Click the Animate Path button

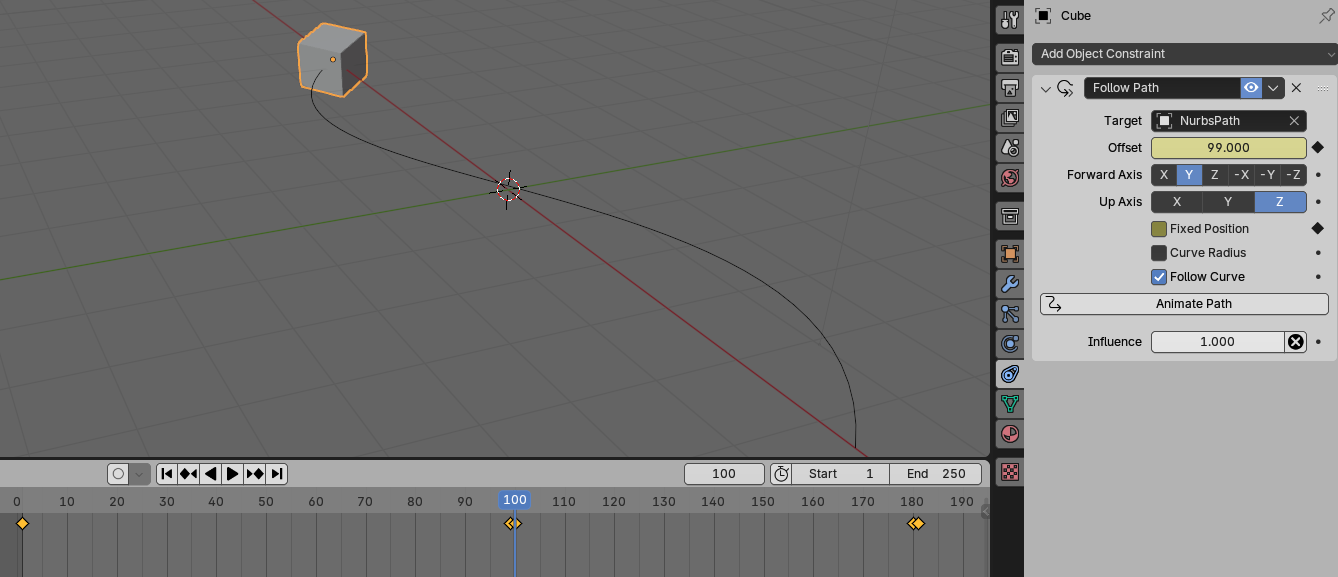pos(1184,304)
